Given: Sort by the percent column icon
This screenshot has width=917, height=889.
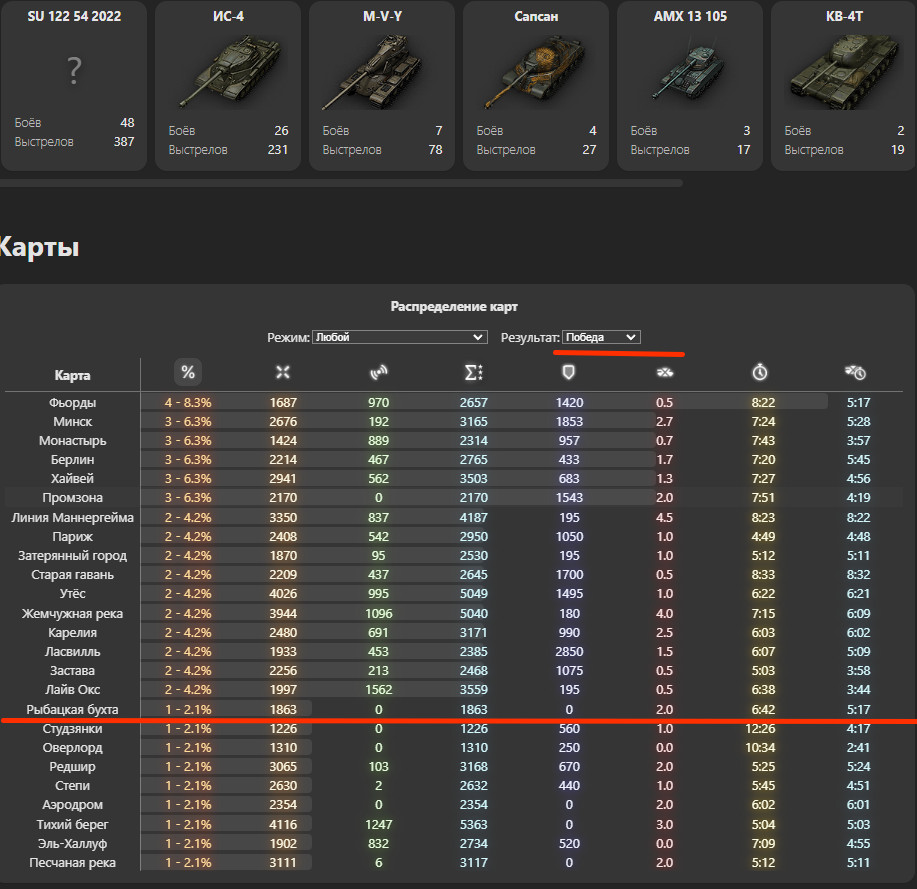Looking at the screenshot, I should pos(188,372).
